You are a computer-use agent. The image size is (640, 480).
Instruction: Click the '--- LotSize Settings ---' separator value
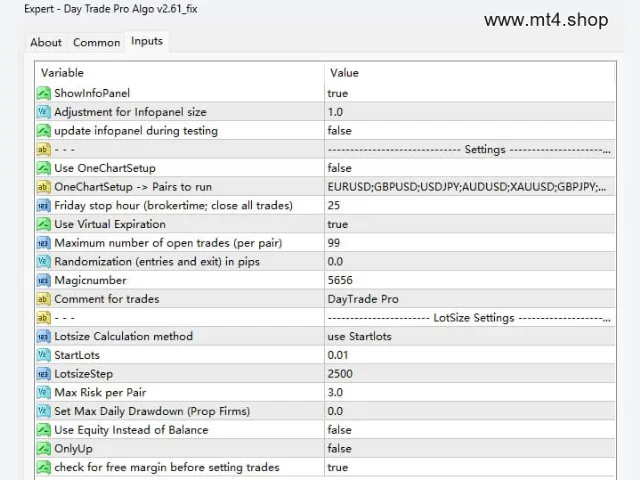pyautogui.click(x=470, y=318)
